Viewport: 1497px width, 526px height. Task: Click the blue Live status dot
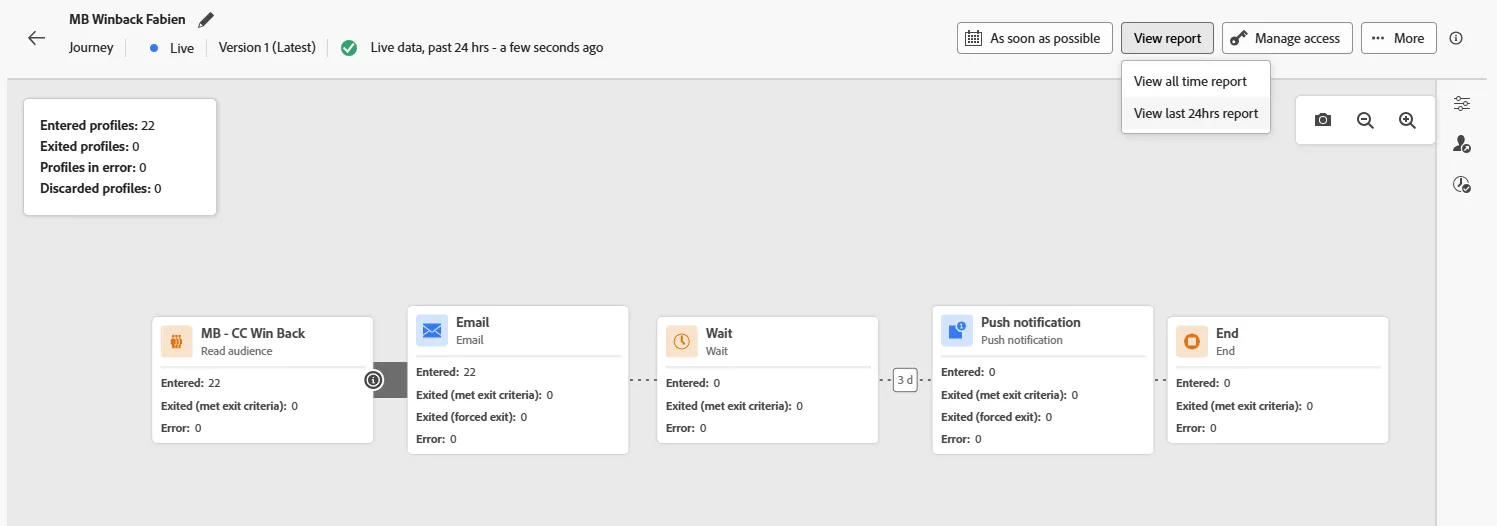click(x=154, y=48)
